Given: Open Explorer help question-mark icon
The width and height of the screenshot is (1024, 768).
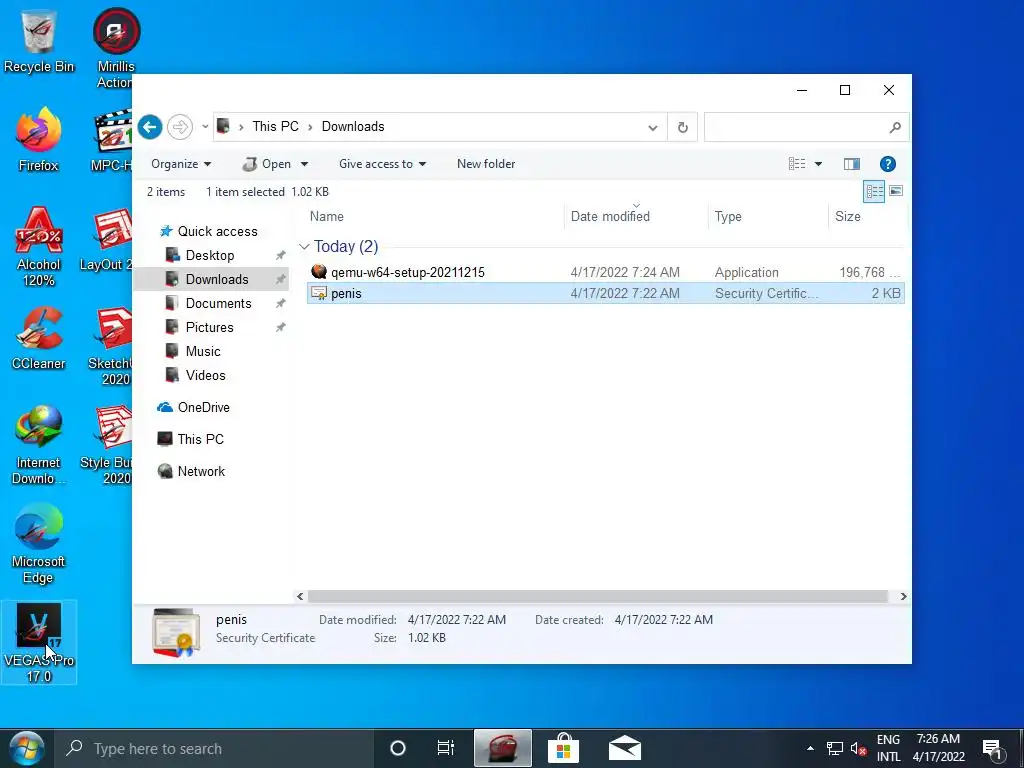Looking at the screenshot, I should click(888, 164).
